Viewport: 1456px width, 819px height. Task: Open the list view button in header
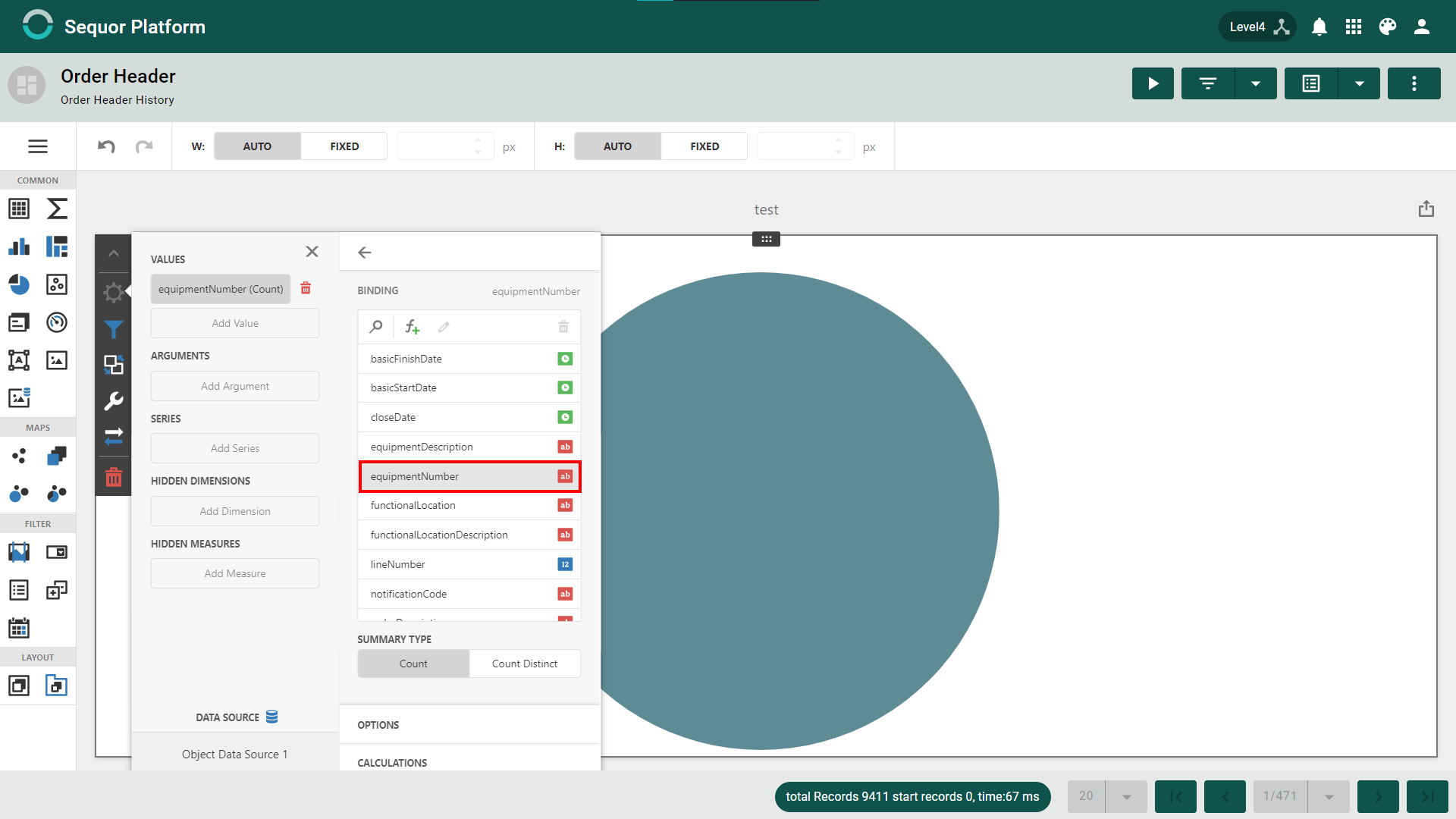1311,83
